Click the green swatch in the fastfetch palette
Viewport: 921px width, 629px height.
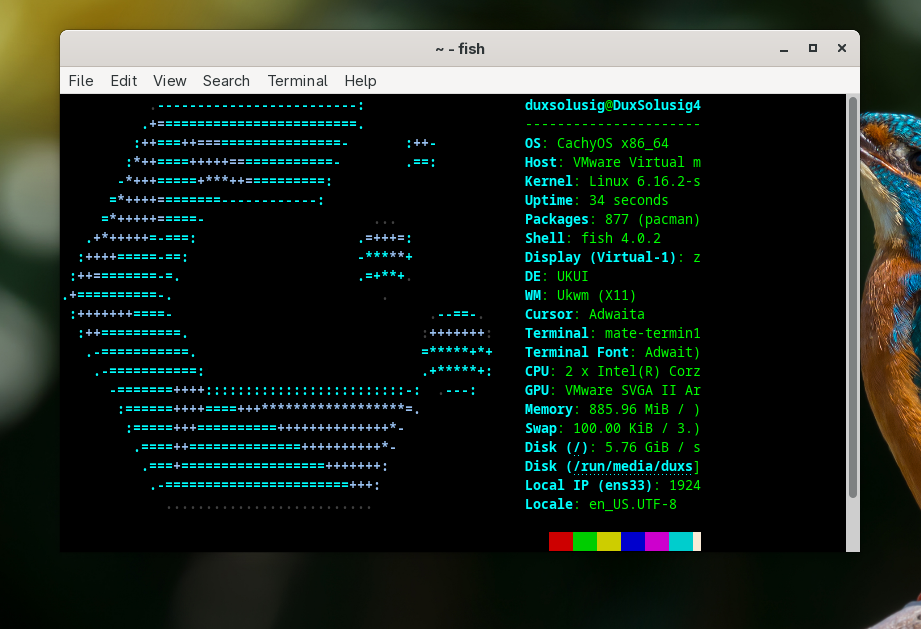pos(584,540)
